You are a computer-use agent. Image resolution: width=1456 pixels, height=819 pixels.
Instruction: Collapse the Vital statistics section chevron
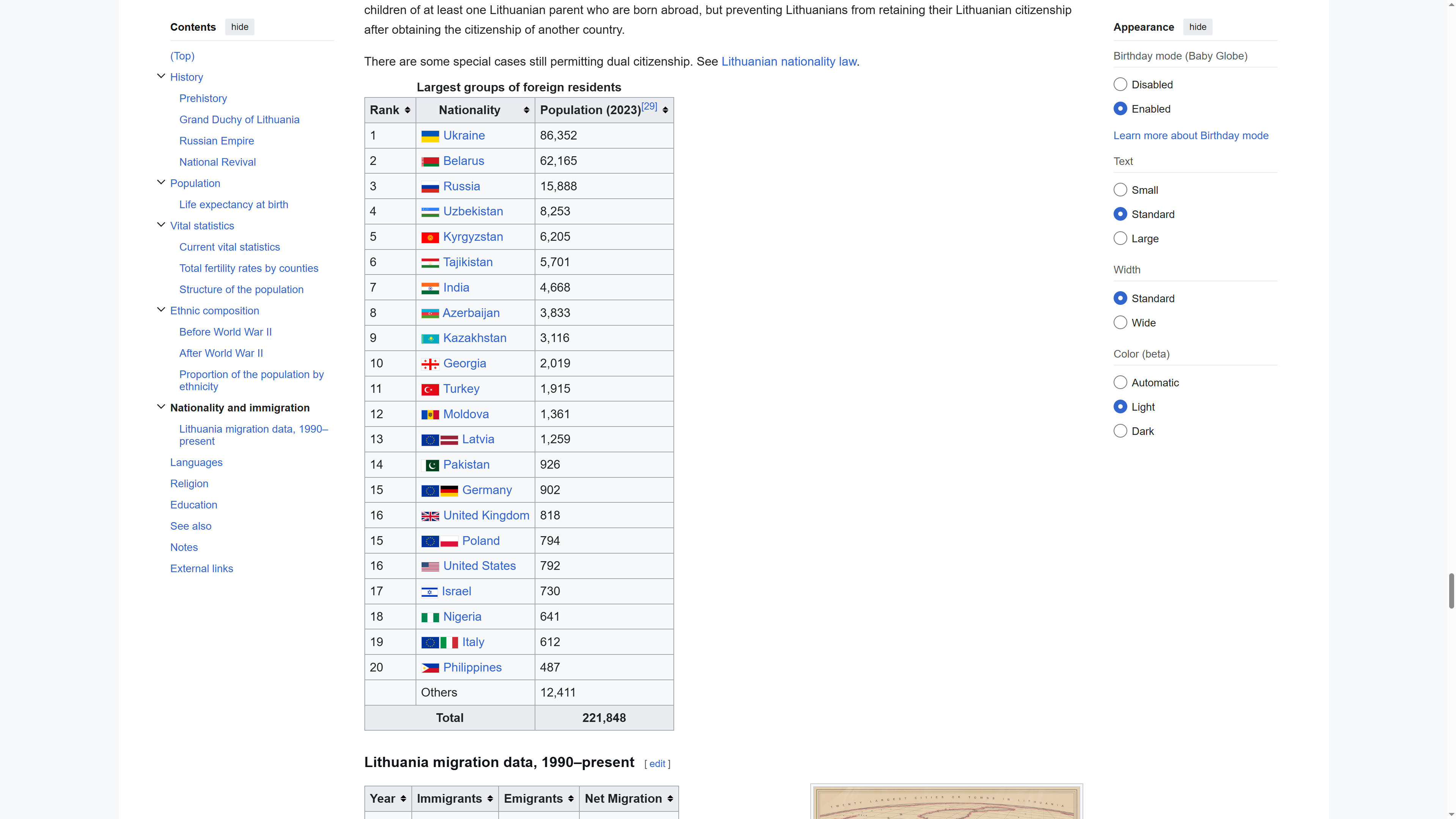161,225
